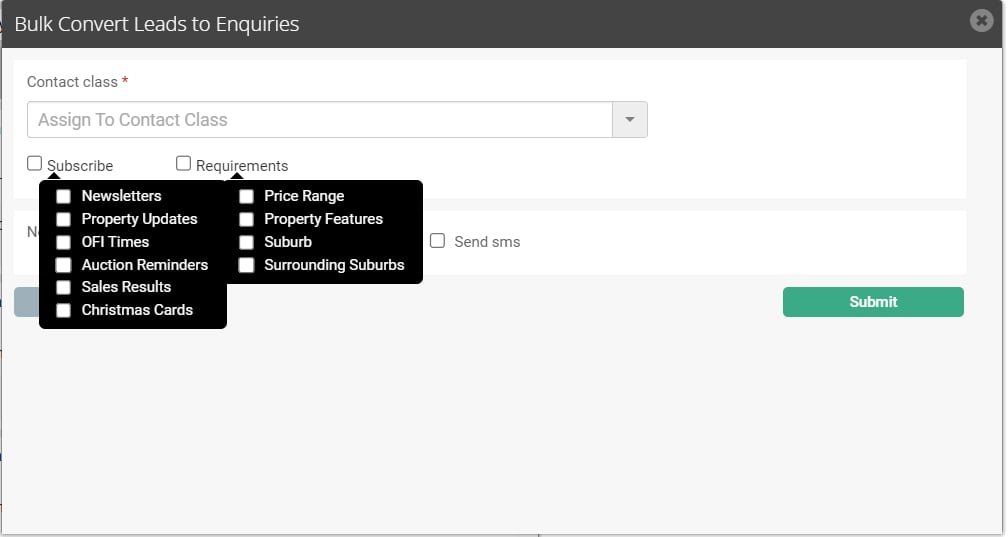Click the Requirements label text
The width and height of the screenshot is (1008, 537).
pos(242,166)
